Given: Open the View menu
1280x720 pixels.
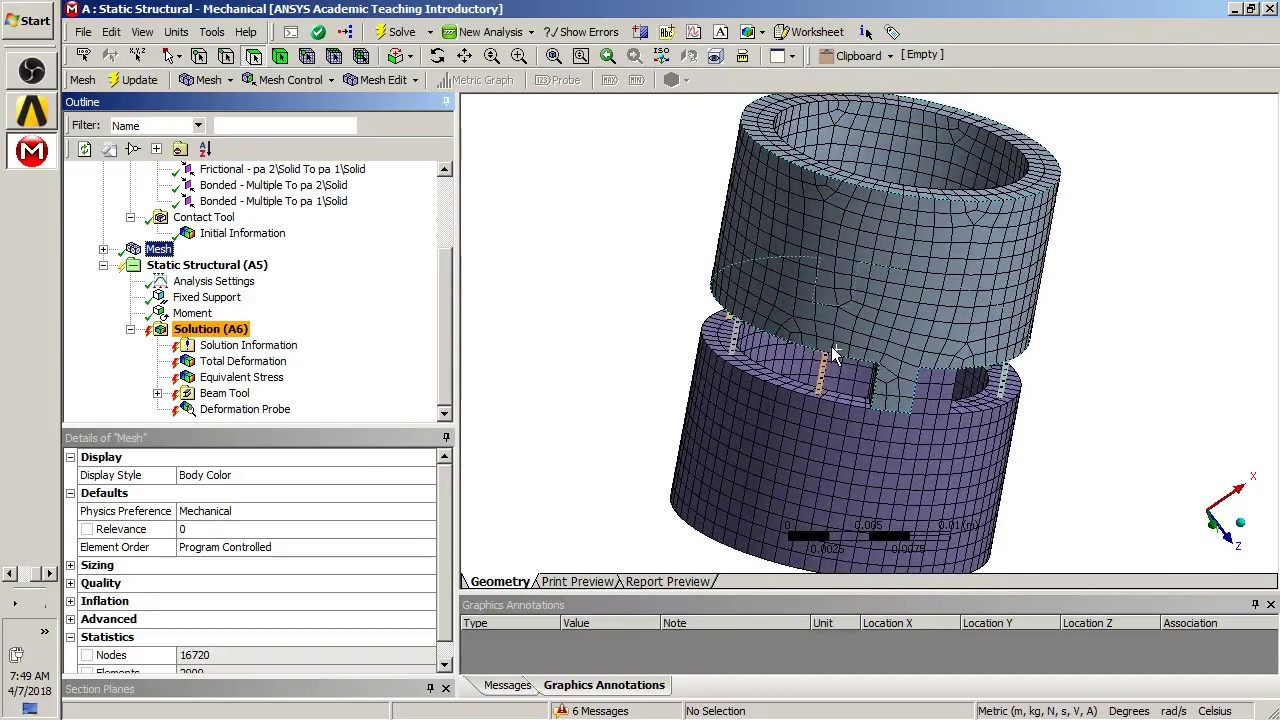Looking at the screenshot, I should click(x=143, y=32).
